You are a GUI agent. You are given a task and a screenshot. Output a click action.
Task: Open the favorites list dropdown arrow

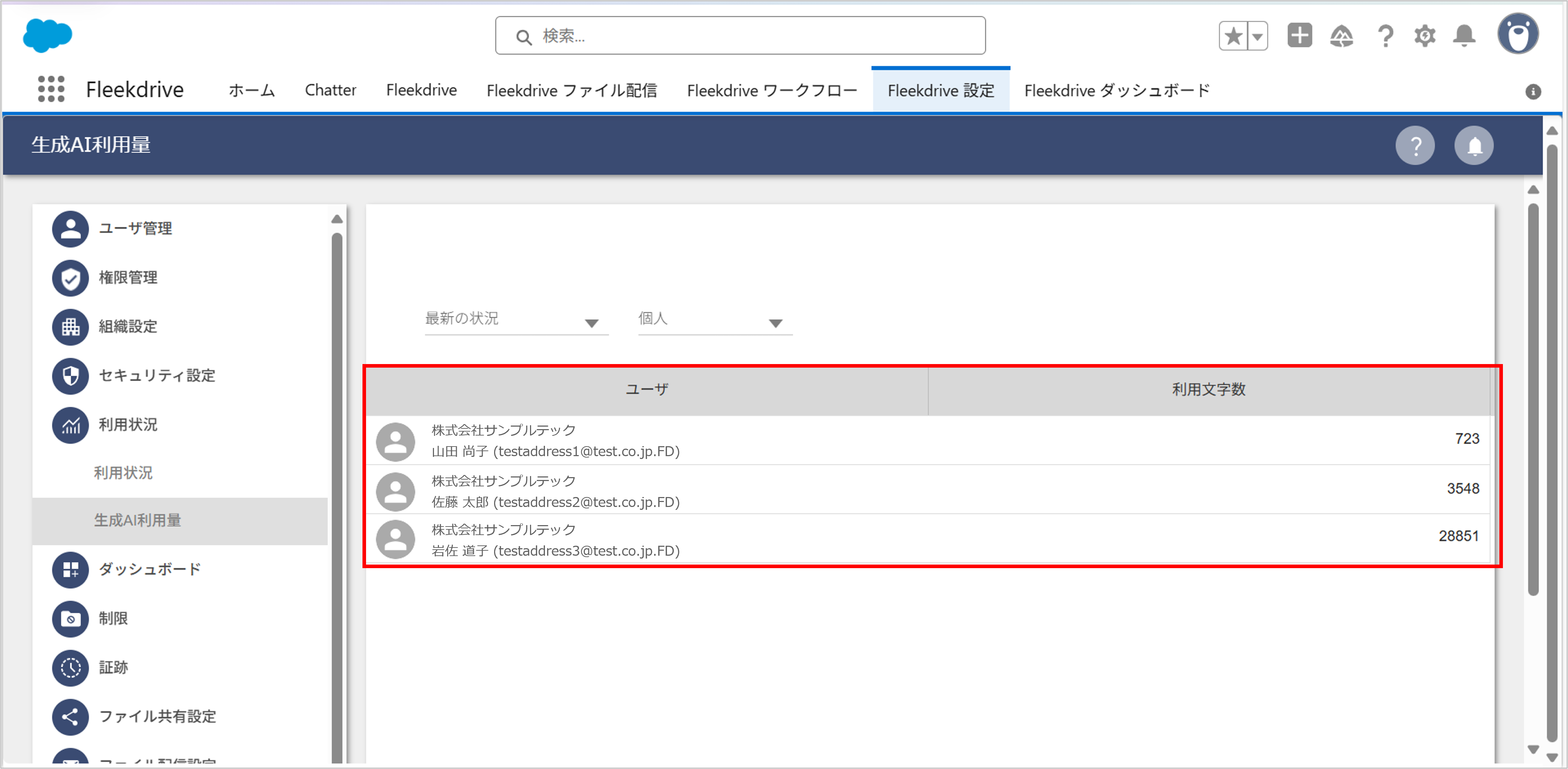coord(1257,36)
